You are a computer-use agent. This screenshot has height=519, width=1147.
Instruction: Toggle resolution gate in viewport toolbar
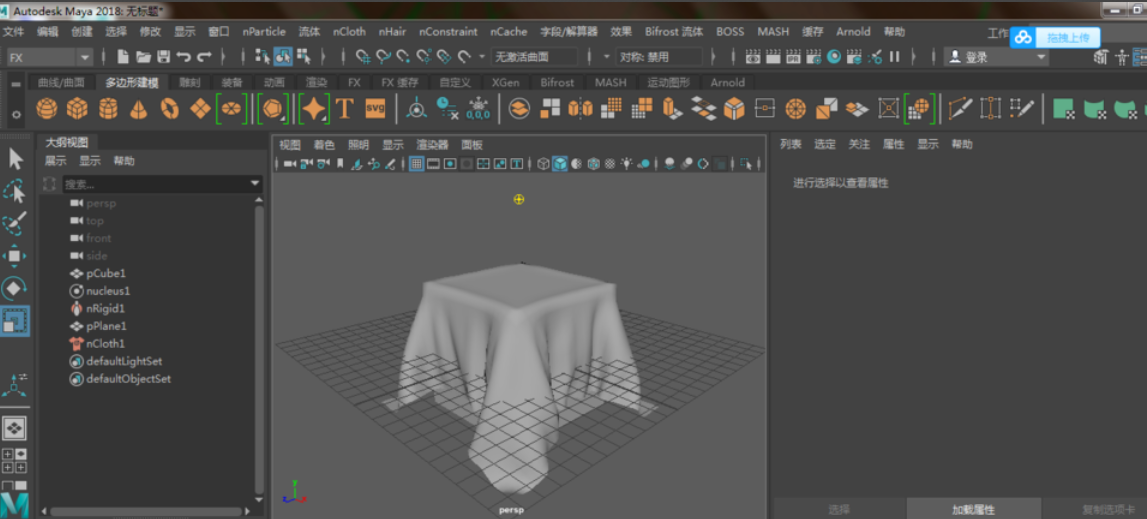[x=450, y=164]
